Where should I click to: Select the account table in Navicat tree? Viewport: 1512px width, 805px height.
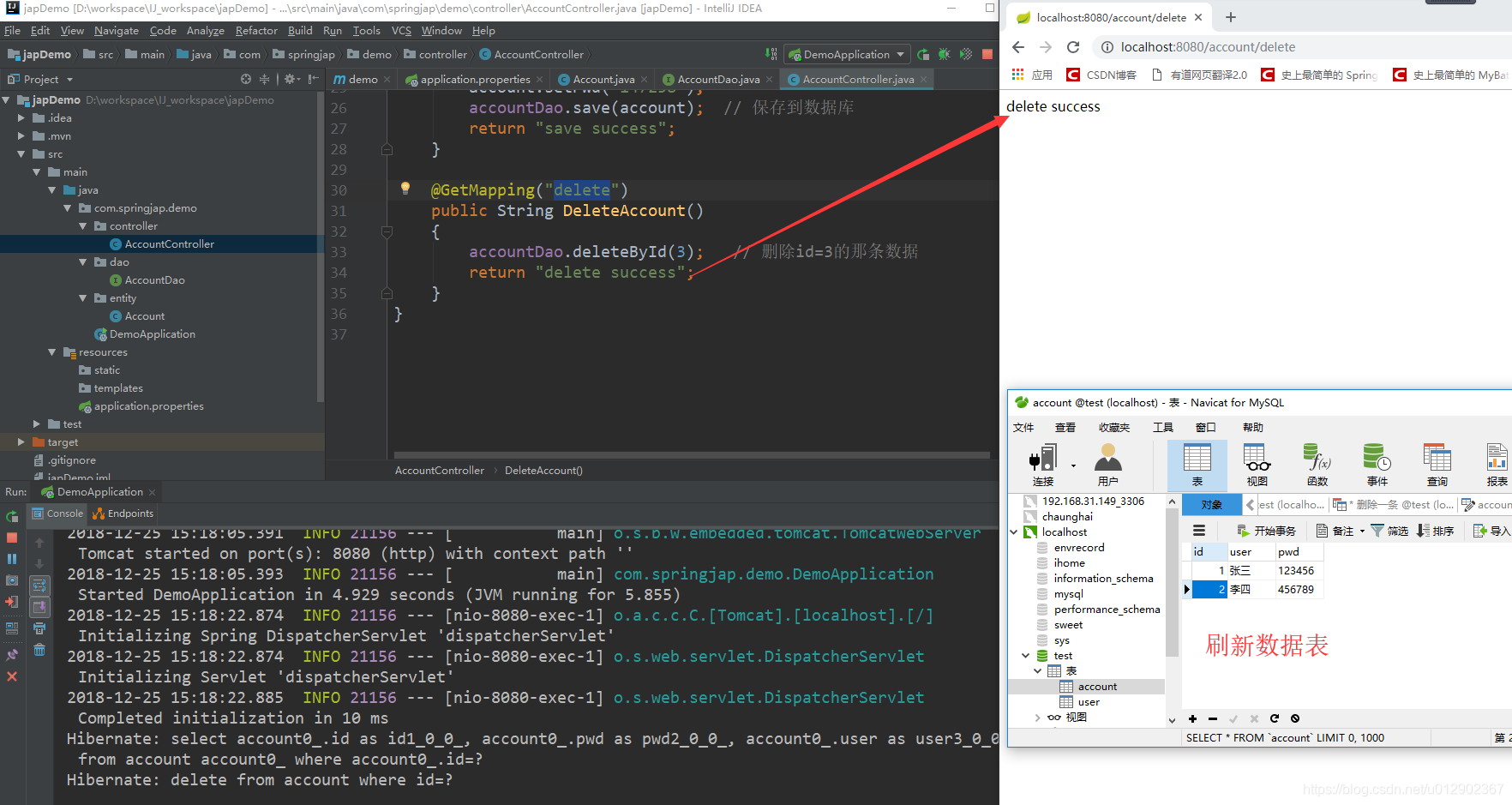click(x=1097, y=687)
